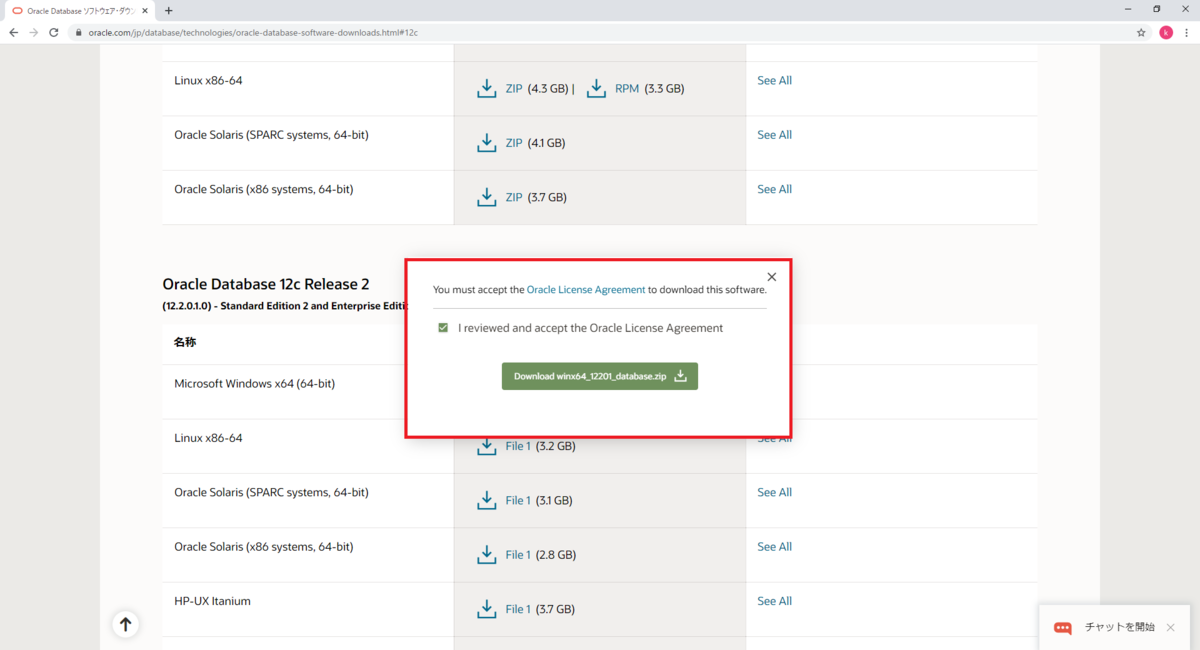Viewport: 1200px width, 650px height.
Task: Click download icon beside File 1 3.1 GB
Action: pos(487,500)
